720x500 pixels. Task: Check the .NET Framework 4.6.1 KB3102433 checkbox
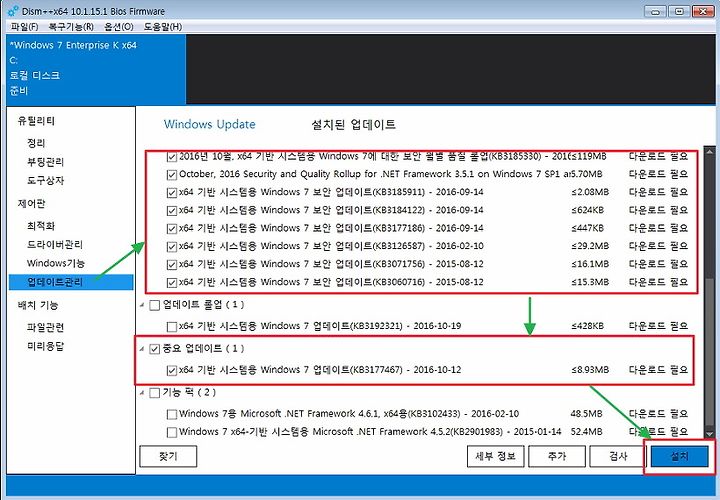(x=172, y=415)
